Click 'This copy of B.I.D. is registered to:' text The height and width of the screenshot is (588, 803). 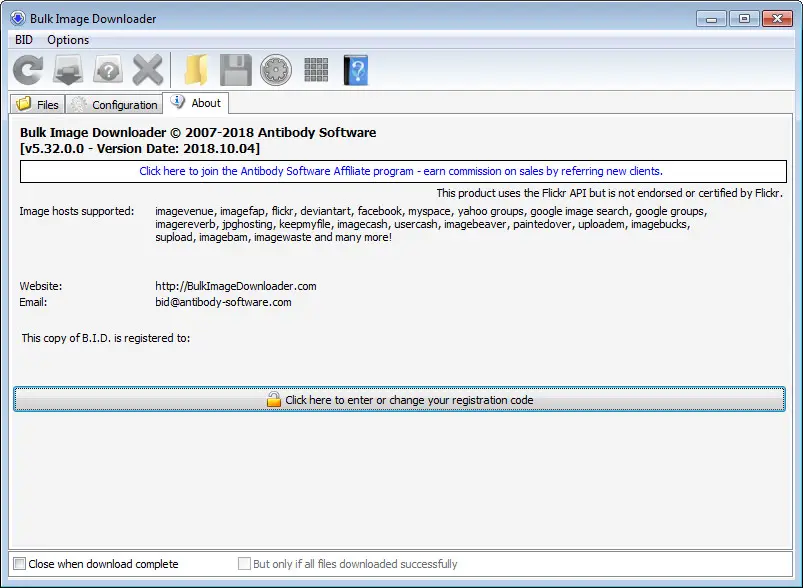click(x=106, y=338)
